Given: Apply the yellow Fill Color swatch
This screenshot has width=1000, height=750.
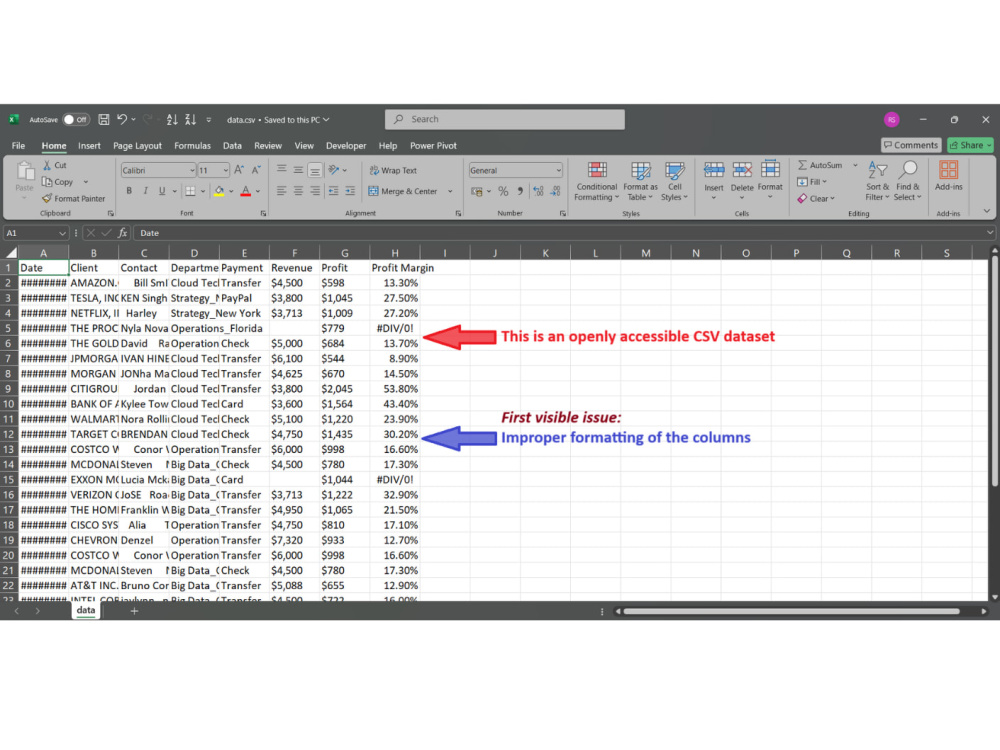Looking at the screenshot, I should pyautogui.click(x=219, y=191).
